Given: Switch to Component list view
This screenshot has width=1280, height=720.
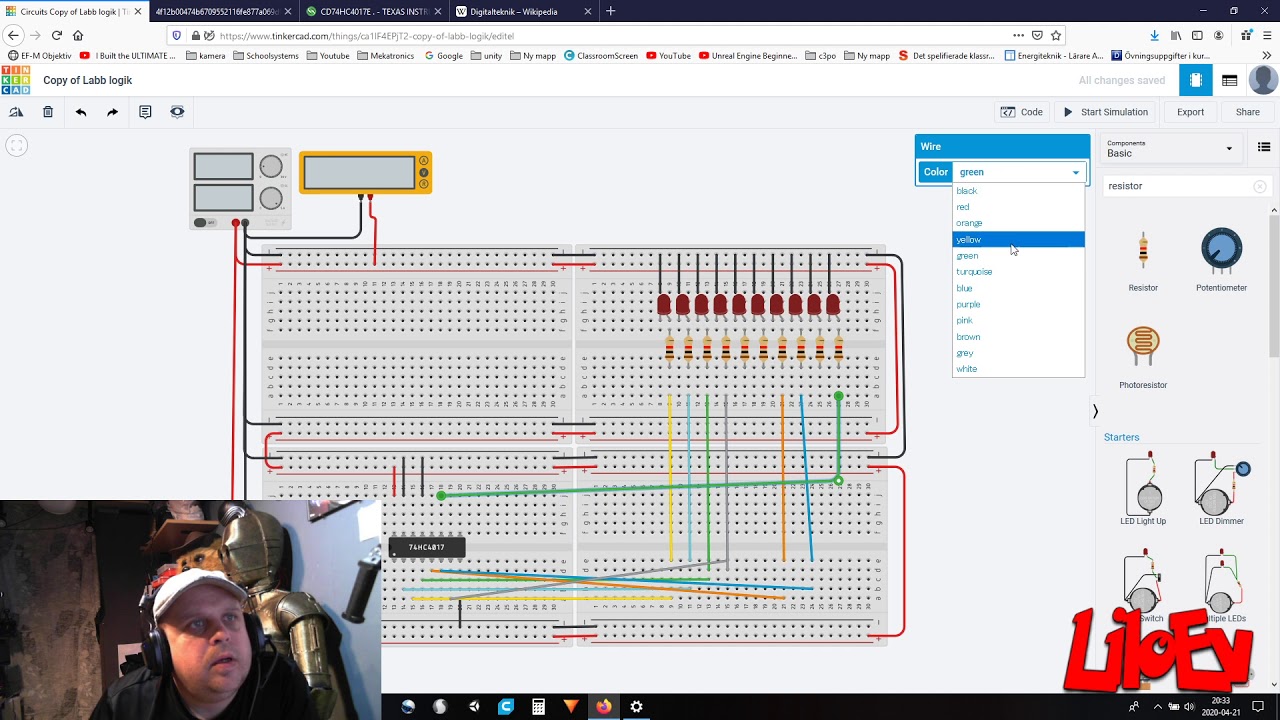Looking at the screenshot, I should pyautogui.click(x=1230, y=80).
